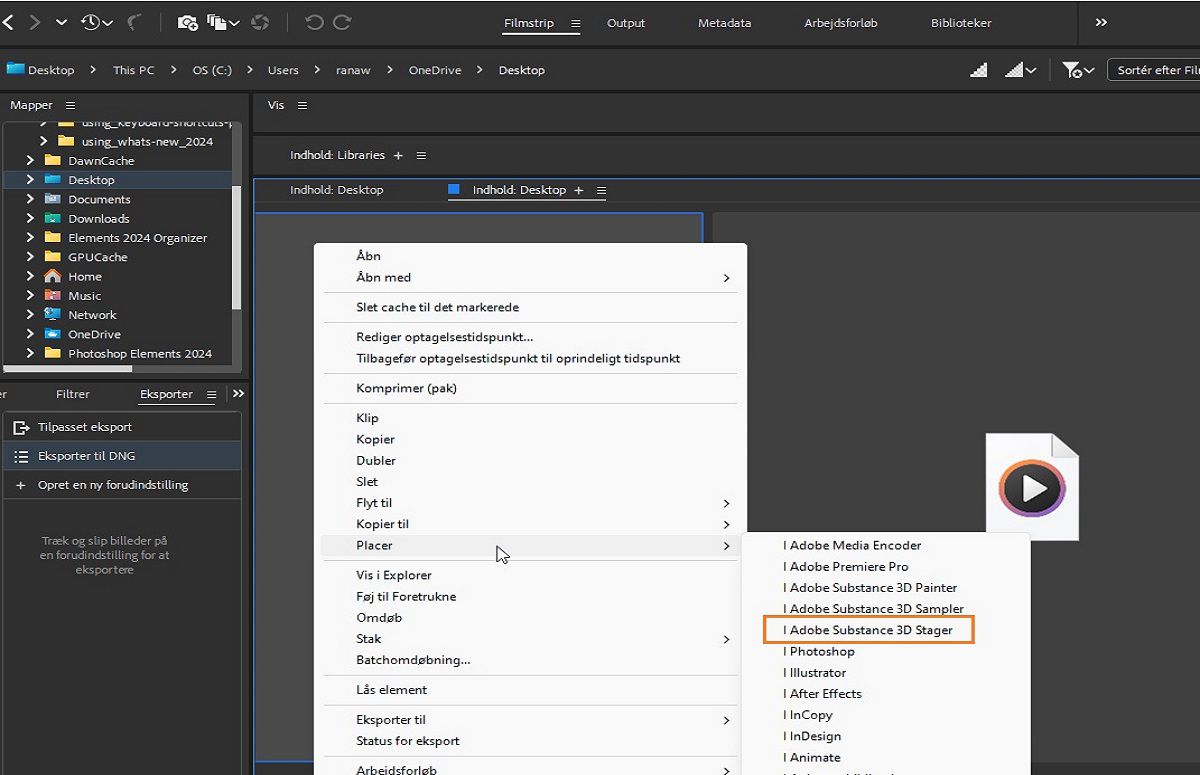Rotate 90° counterclockwise icon
The image size is (1200, 775).
pos(314,22)
